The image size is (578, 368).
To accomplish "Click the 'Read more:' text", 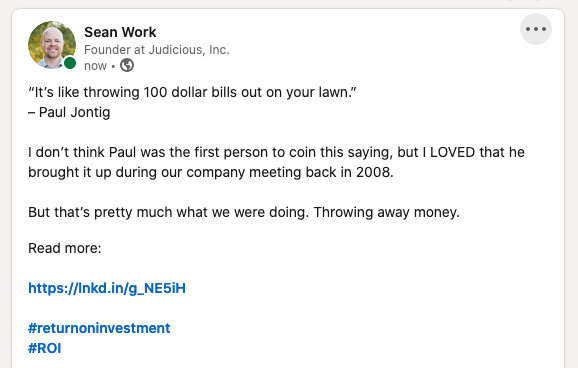I will 65,248.
